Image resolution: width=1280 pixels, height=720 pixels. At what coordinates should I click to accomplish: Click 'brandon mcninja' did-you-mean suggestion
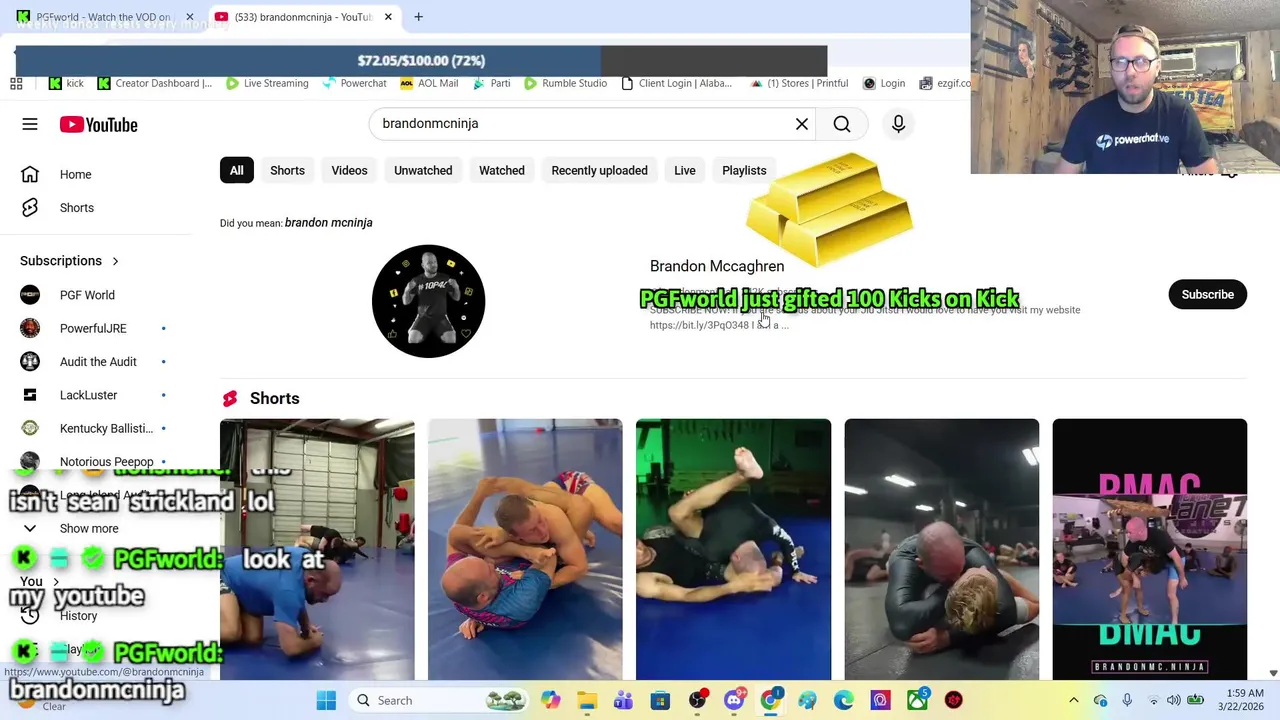pyautogui.click(x=328, y=223)
